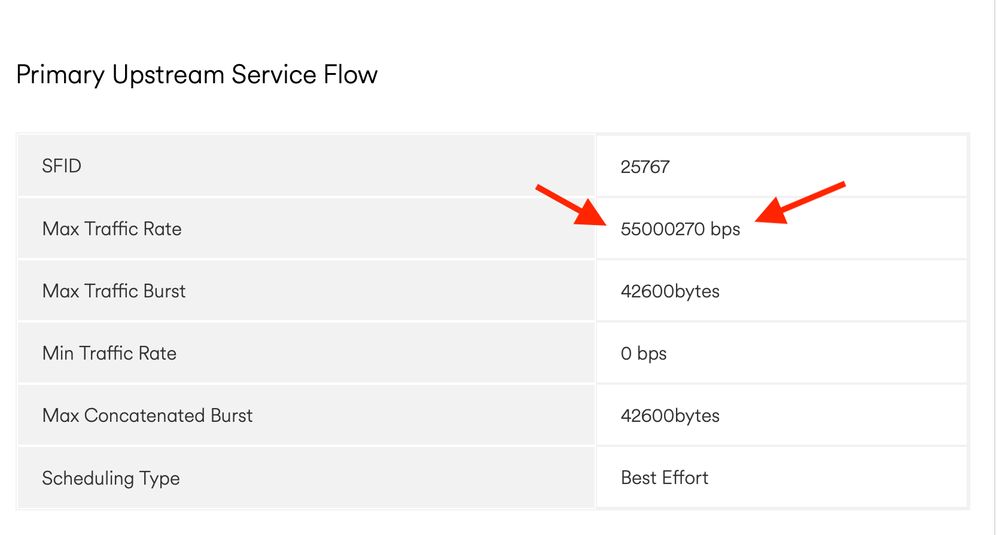Click the Primary Upstream Service Flow heading
Viewport: 999px width, 535px height.
click(197, 75)
